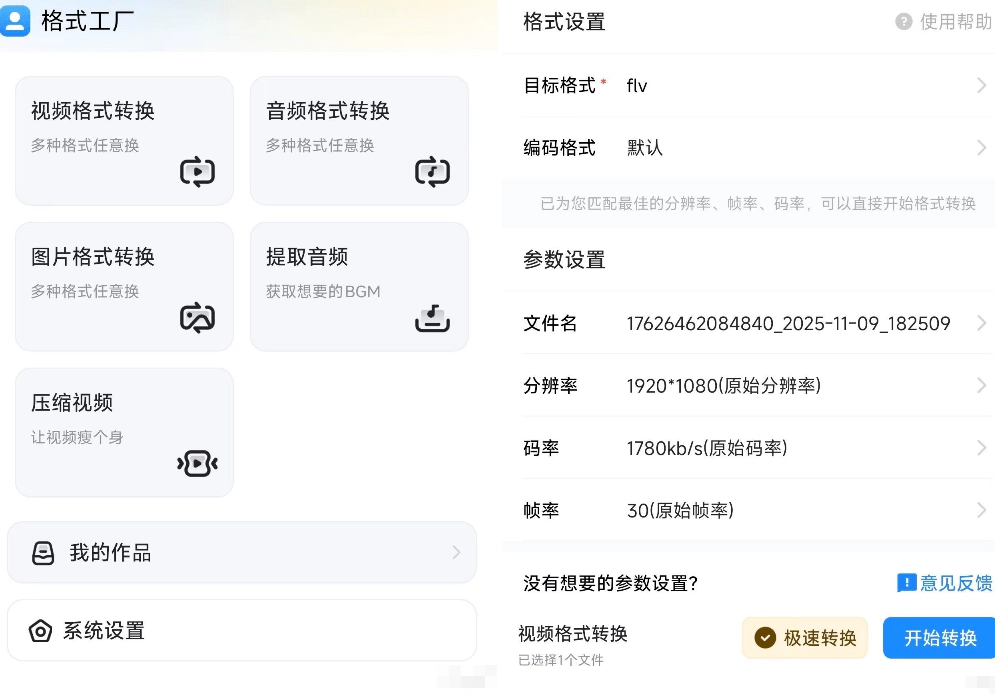The height and width of the screenshot is (695, 995).
Task: Expand the bitrate 1780kb/s chevron
Action: [x=981, y=448]
